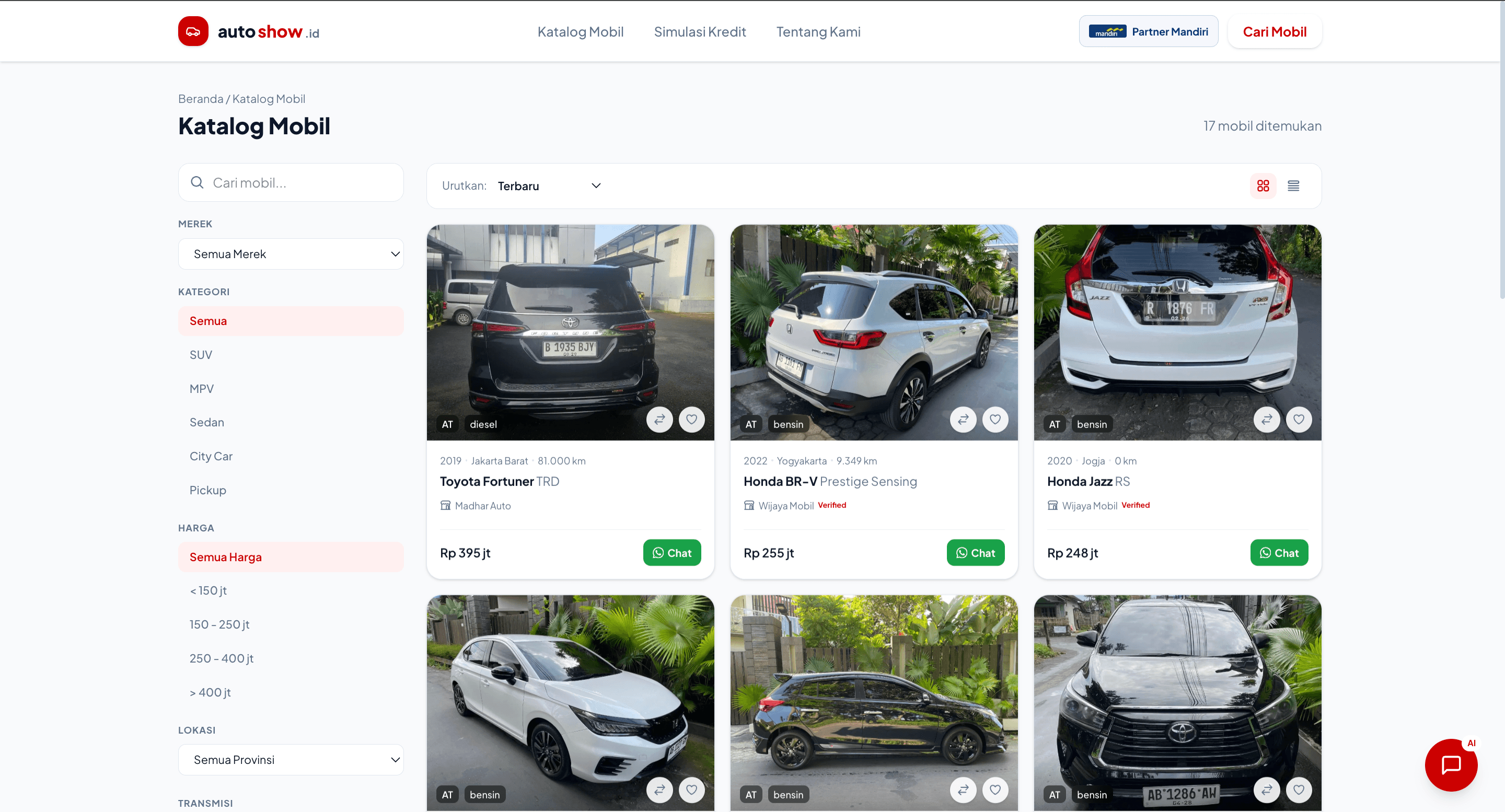Switch to list view layout
The image size is (1505, 812).
tap(1293, 186)
